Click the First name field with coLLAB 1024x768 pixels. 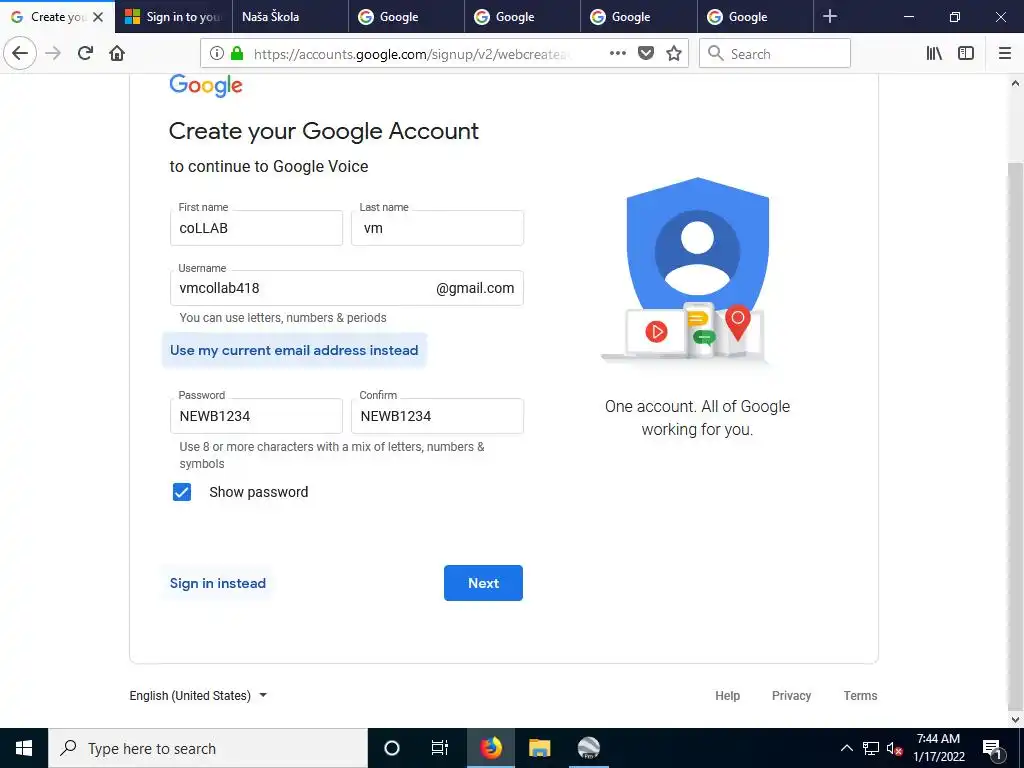(256, 228)
